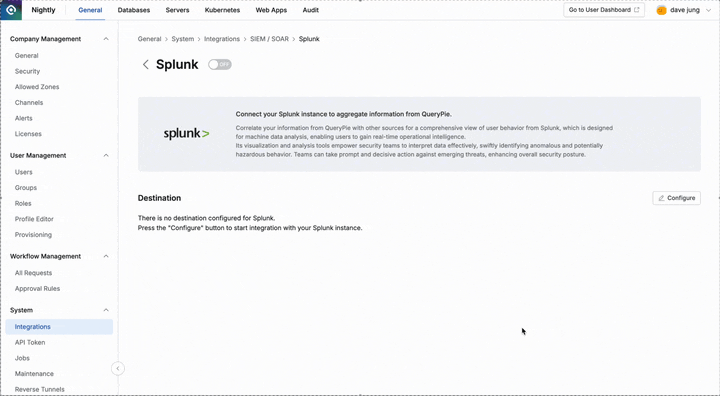Switch to the Kubernetes tab

click(222, 10)
